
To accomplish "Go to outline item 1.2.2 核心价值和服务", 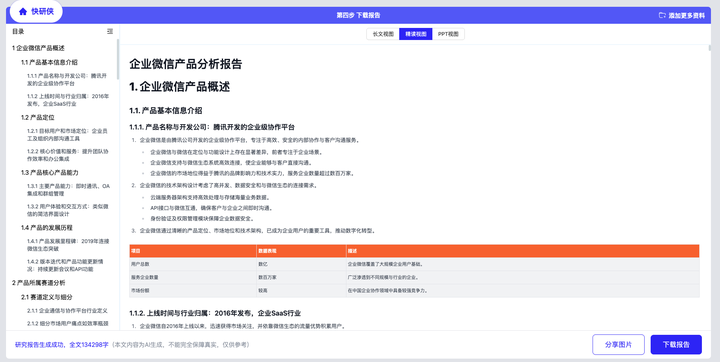I will [x=68, y=155].
